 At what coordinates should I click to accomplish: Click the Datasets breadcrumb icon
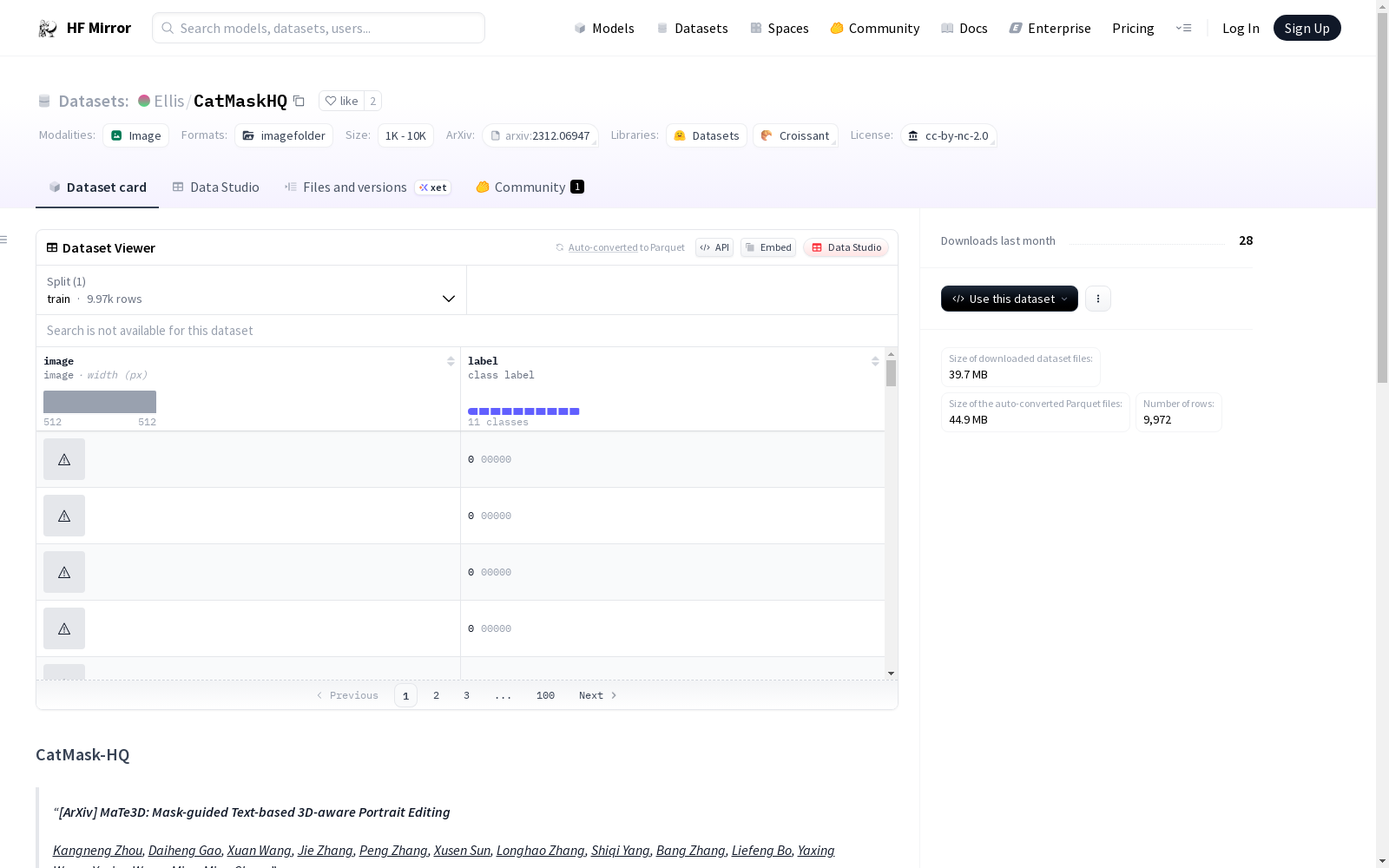pyautogui.click(x=44, y=101)
